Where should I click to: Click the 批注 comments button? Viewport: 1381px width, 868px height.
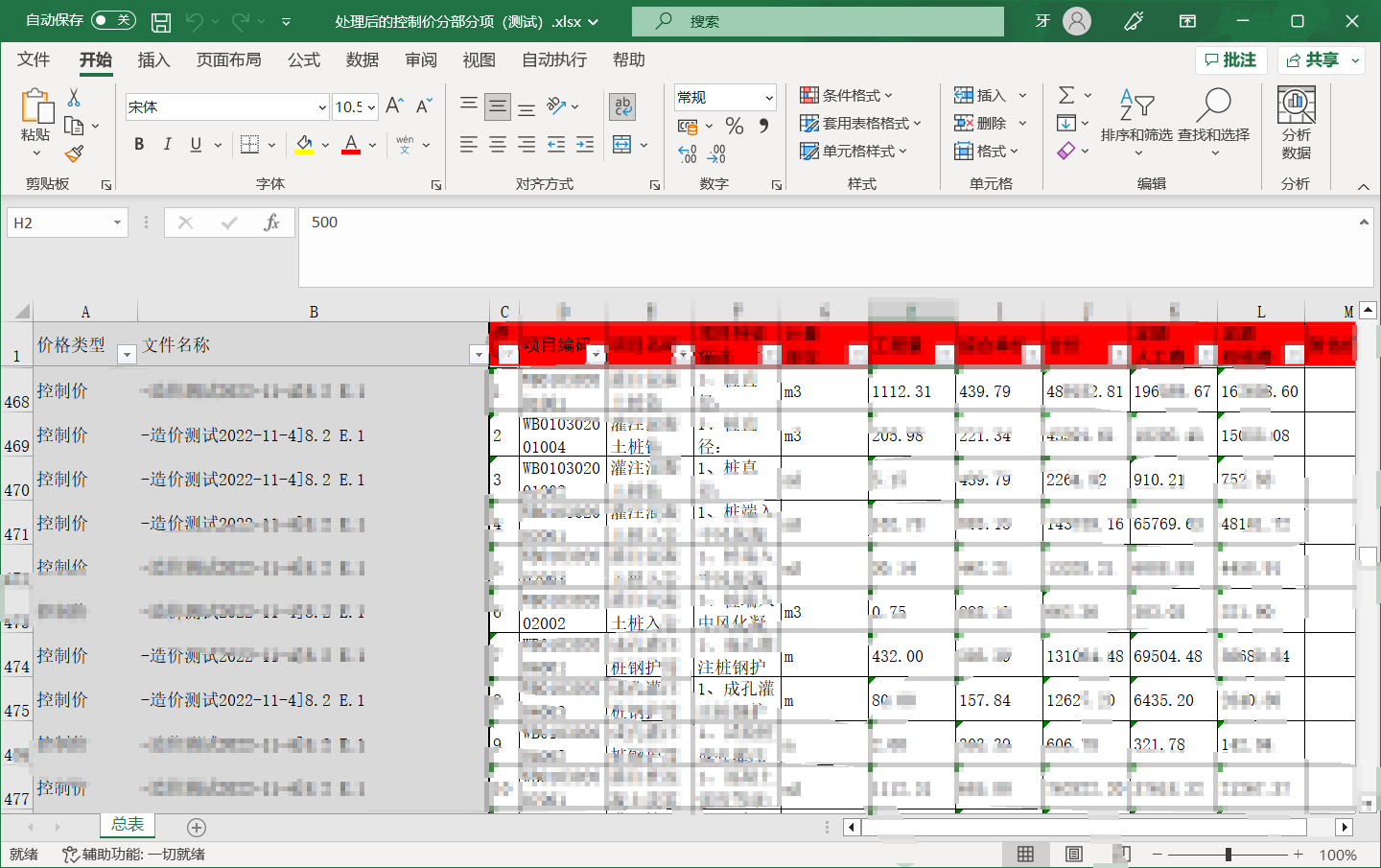[1230, 59]
